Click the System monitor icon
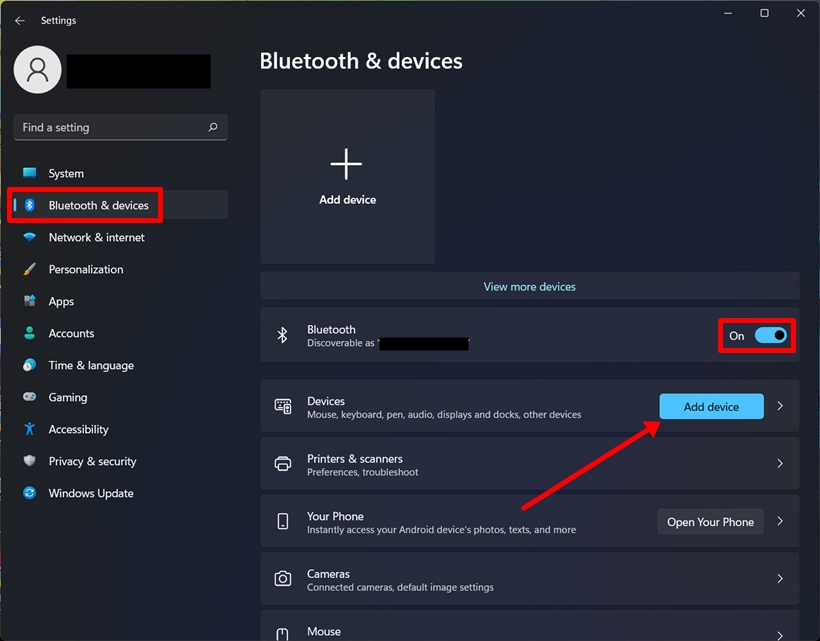 pyautogui.click(x=30, y=173)
